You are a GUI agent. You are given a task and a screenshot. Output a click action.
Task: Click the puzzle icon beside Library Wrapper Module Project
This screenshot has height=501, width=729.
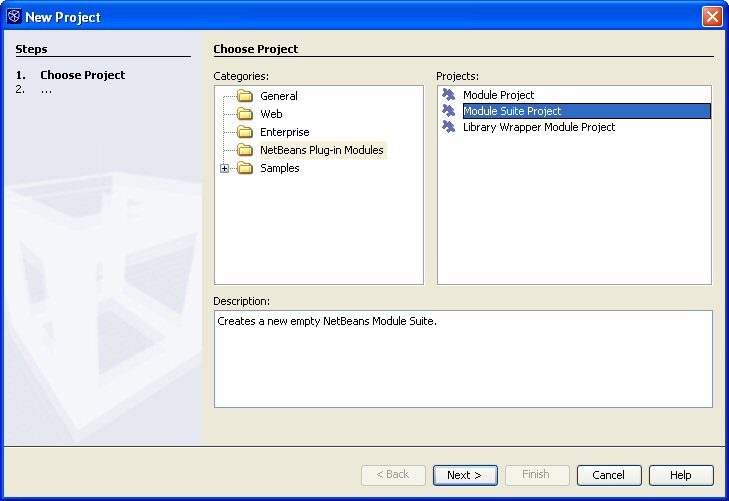coord(449,126)
